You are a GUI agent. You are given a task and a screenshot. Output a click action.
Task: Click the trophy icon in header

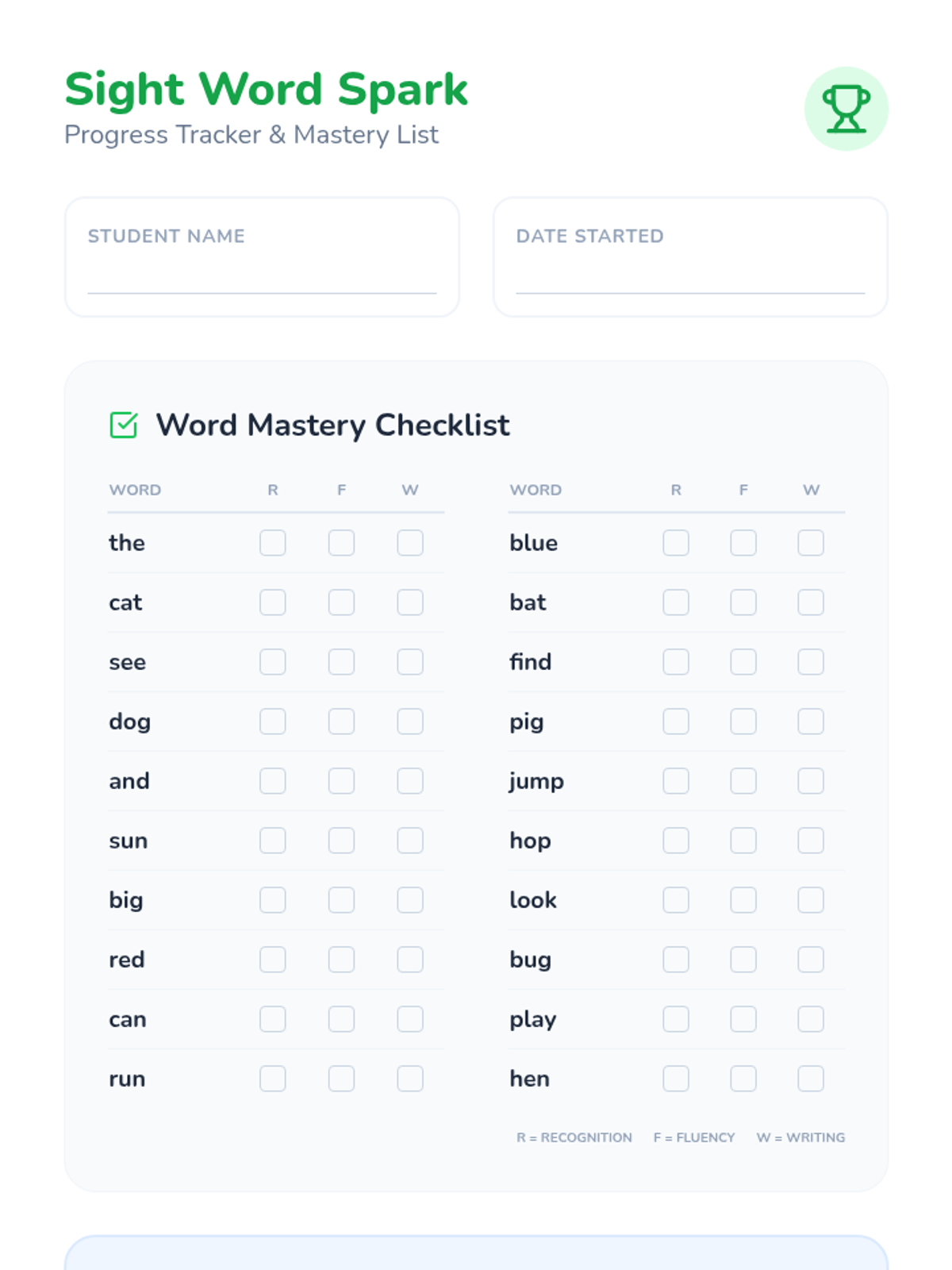846,109
